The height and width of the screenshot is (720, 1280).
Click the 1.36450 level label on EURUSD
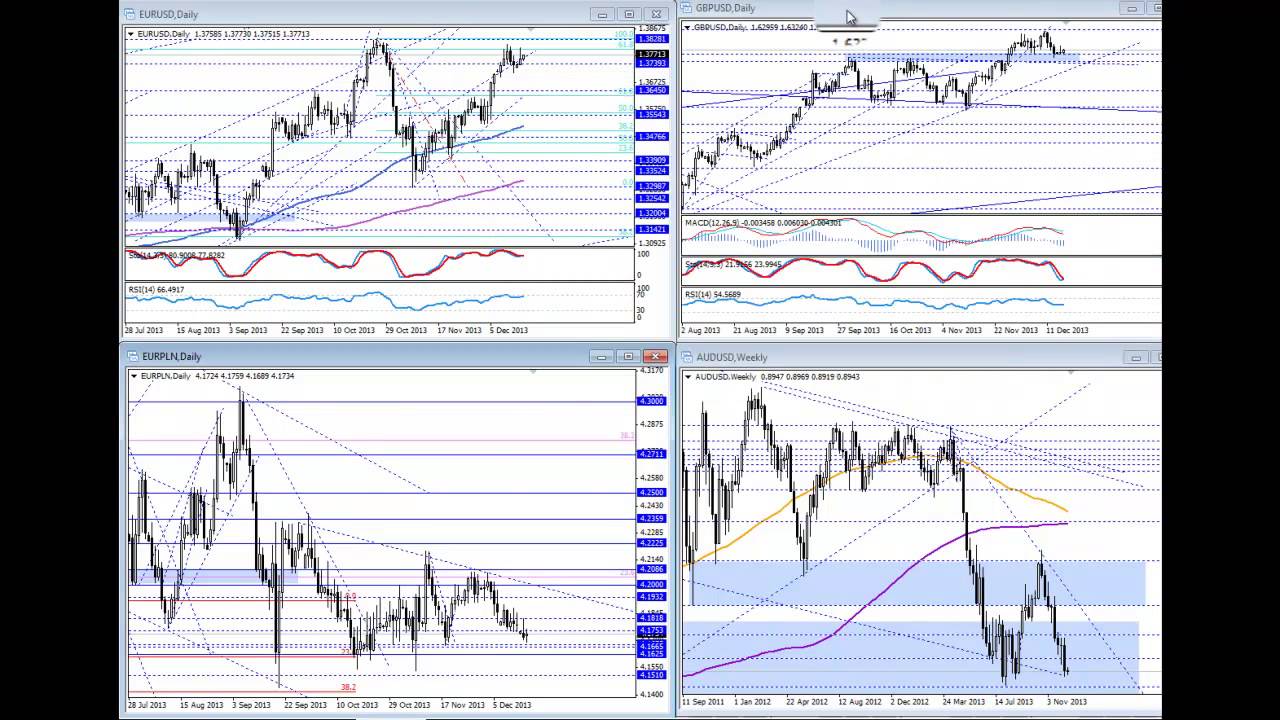coord(652,90)
